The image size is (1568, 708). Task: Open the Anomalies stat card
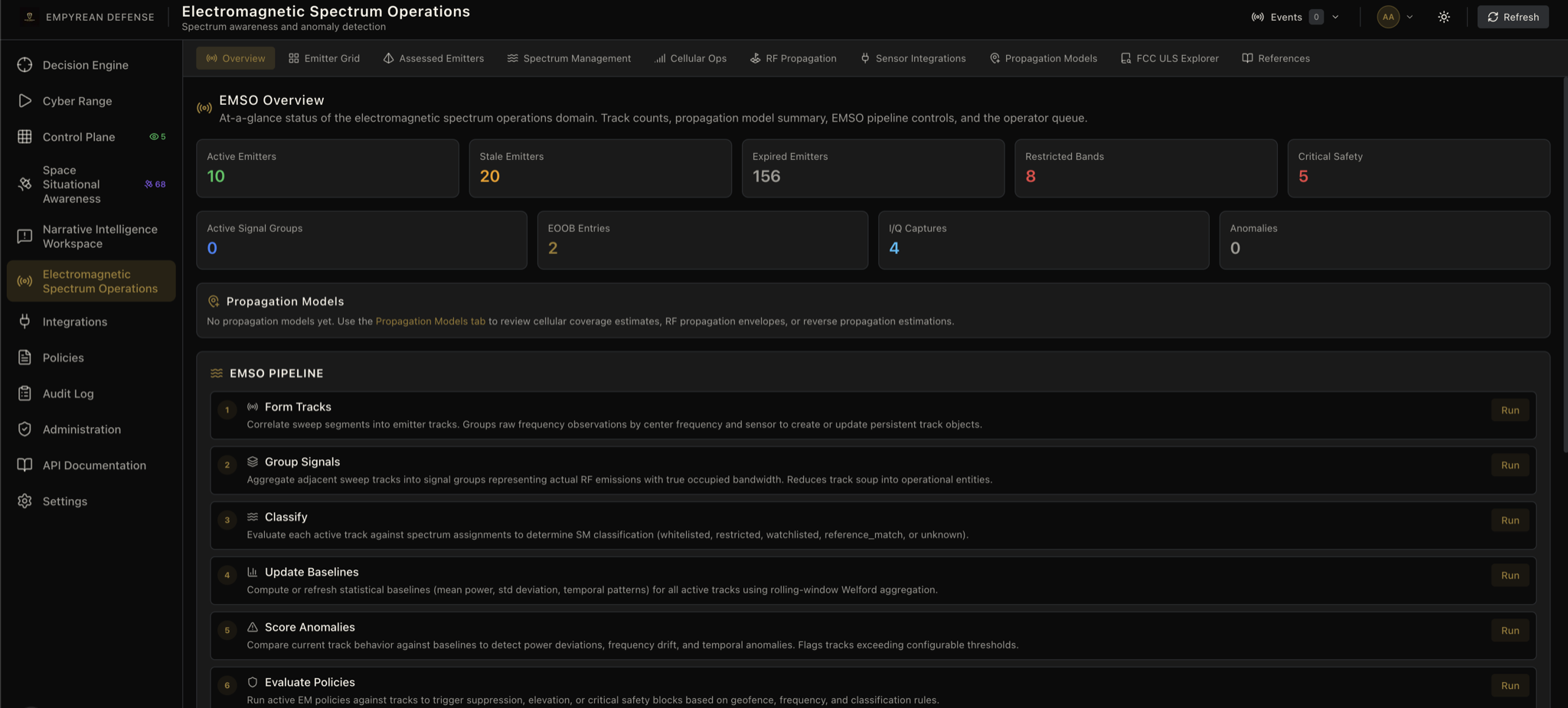pos(1385,240)
